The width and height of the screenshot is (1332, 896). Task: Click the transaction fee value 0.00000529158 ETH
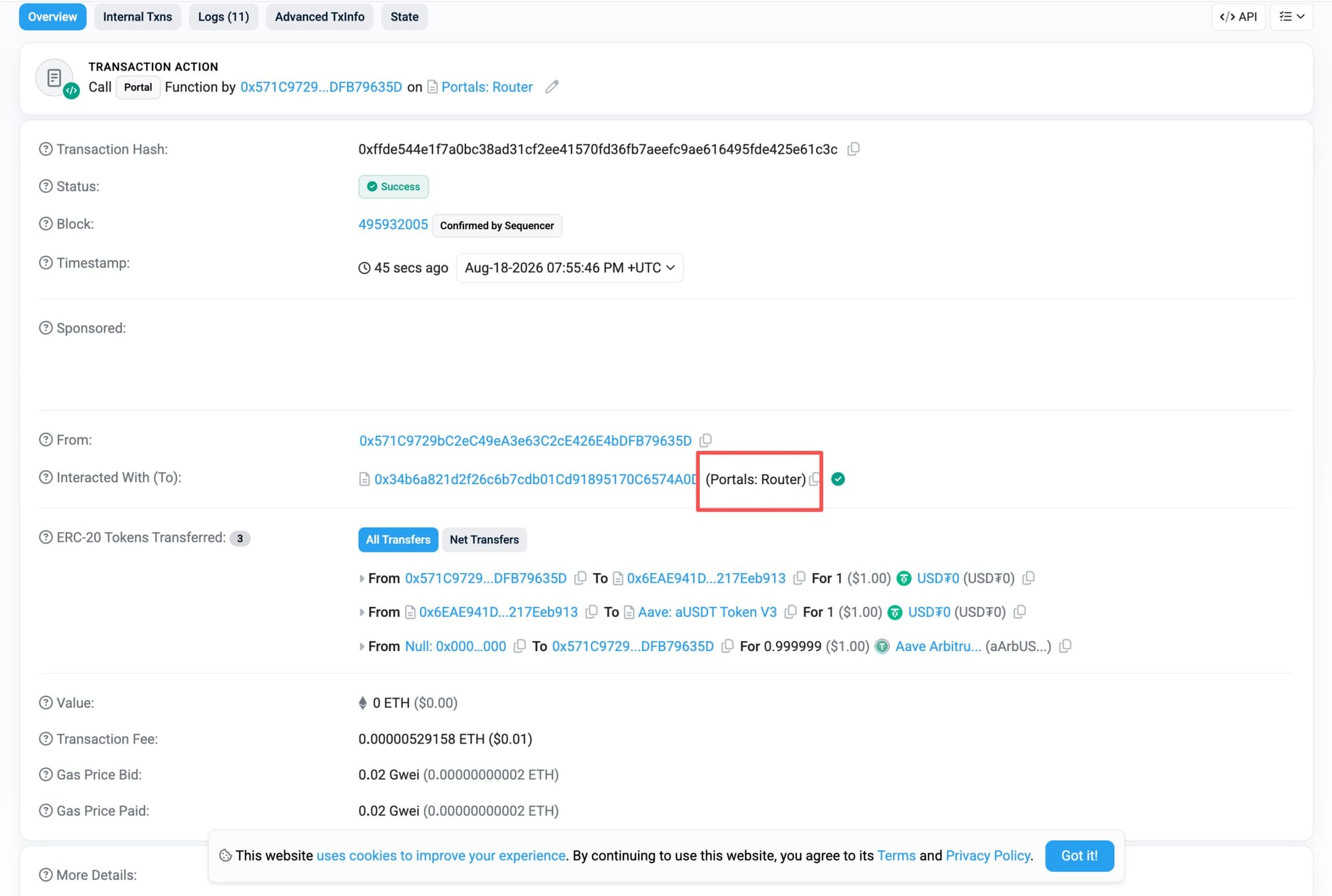click(422, 739)
